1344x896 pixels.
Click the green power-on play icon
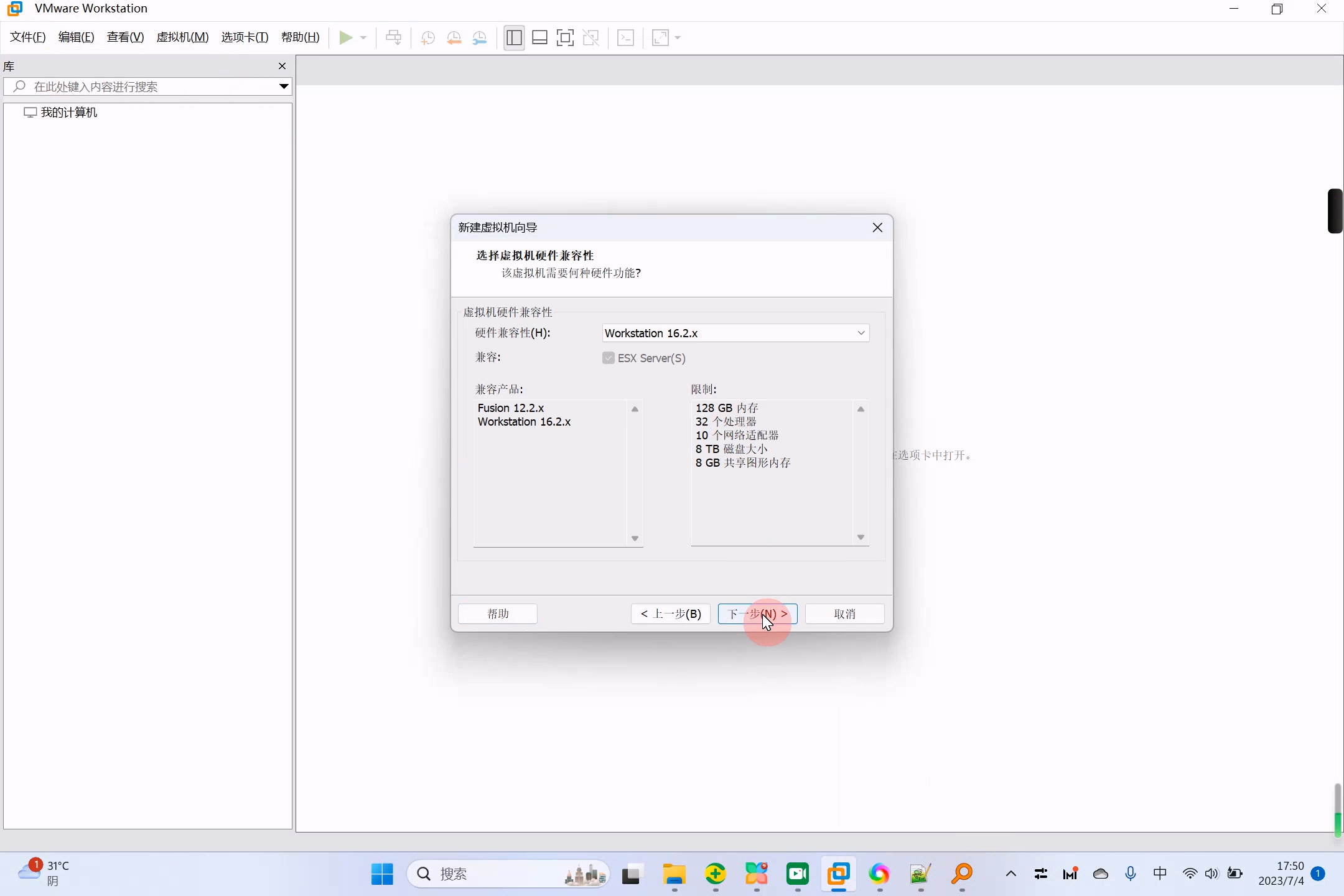click(x=345, y=38)
